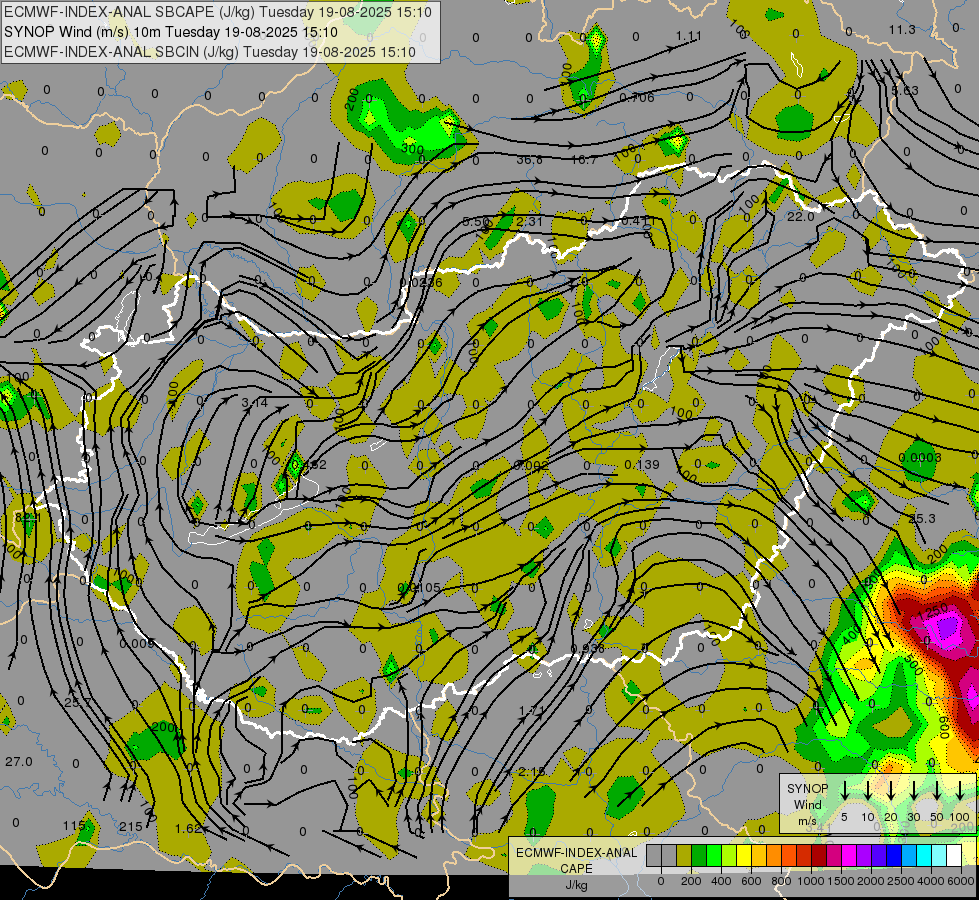Click the 1.62 value on the map
This screenshot has width=979, height=900.
189,829
